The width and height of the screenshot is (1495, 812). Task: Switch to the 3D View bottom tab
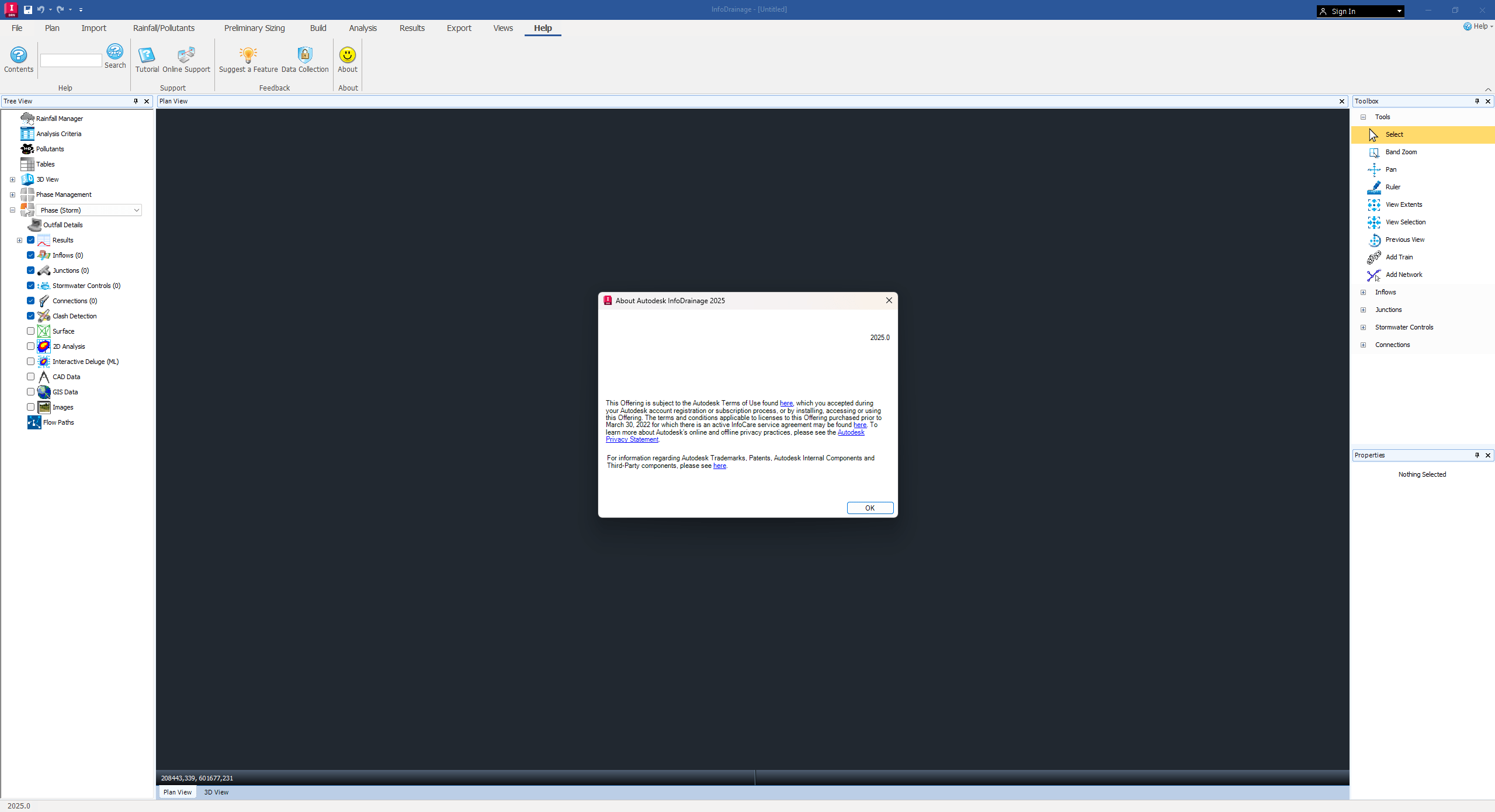coord(216,792)
